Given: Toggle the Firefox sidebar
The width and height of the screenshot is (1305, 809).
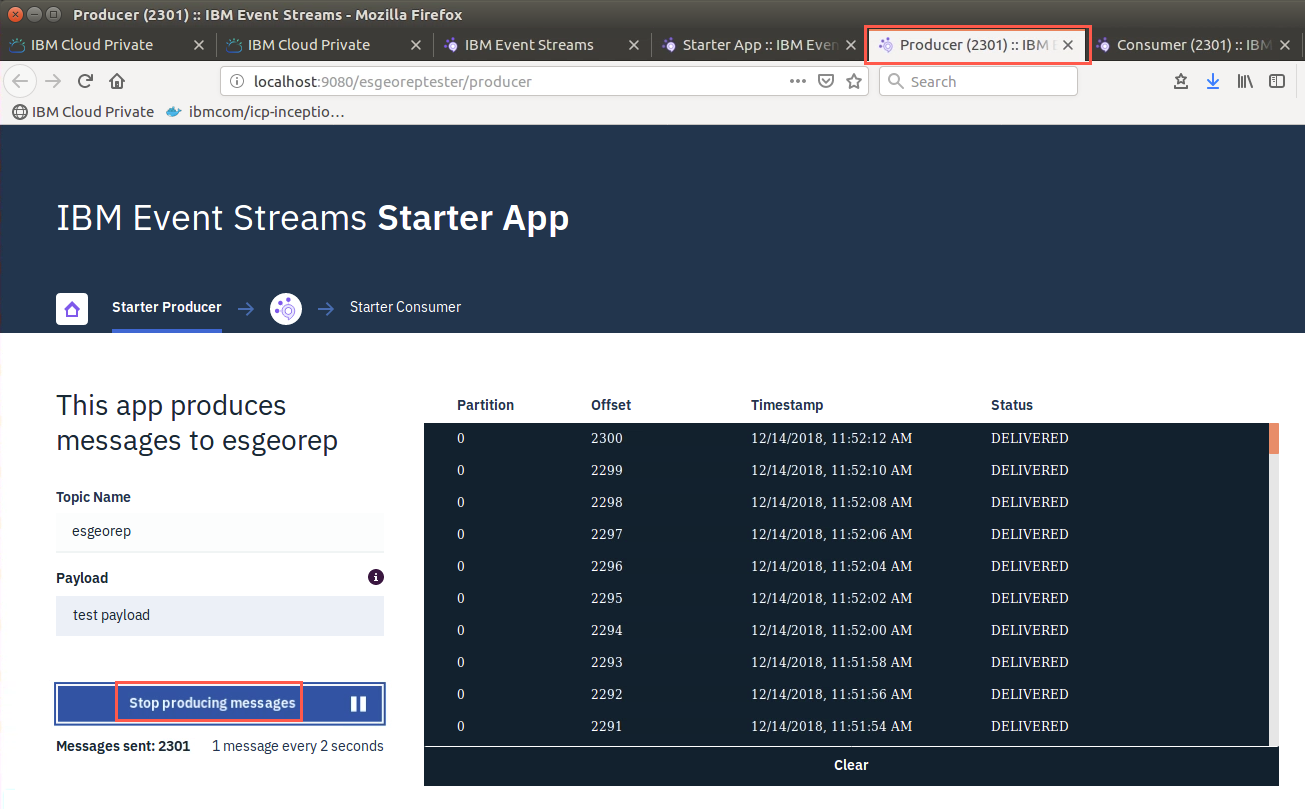Looking at the screenshot, I should (1277, 82).
